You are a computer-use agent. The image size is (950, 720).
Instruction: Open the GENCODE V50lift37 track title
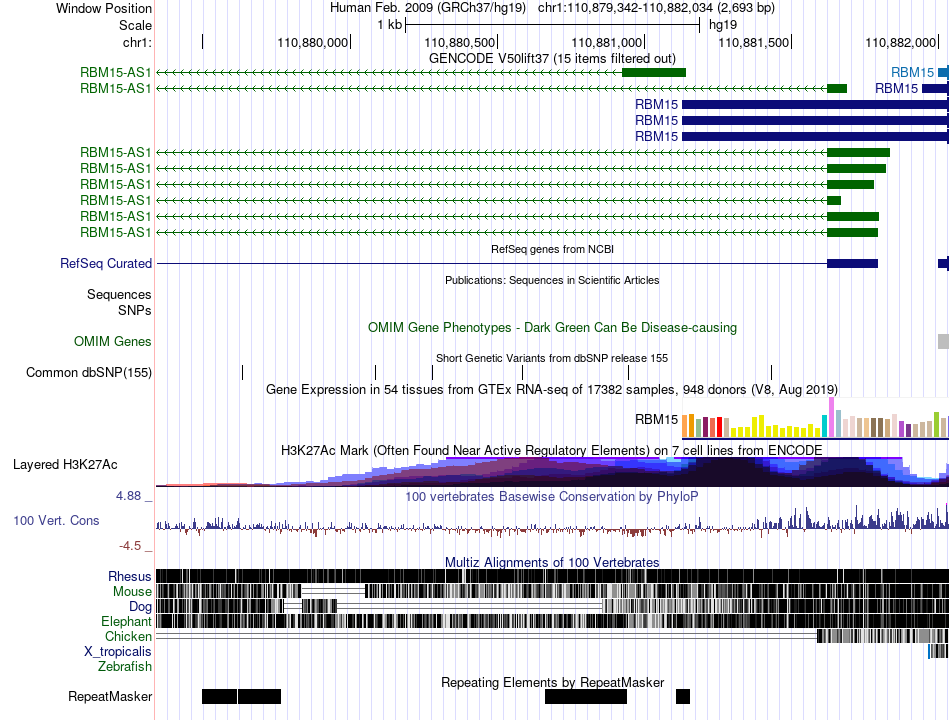pos(552,58)
